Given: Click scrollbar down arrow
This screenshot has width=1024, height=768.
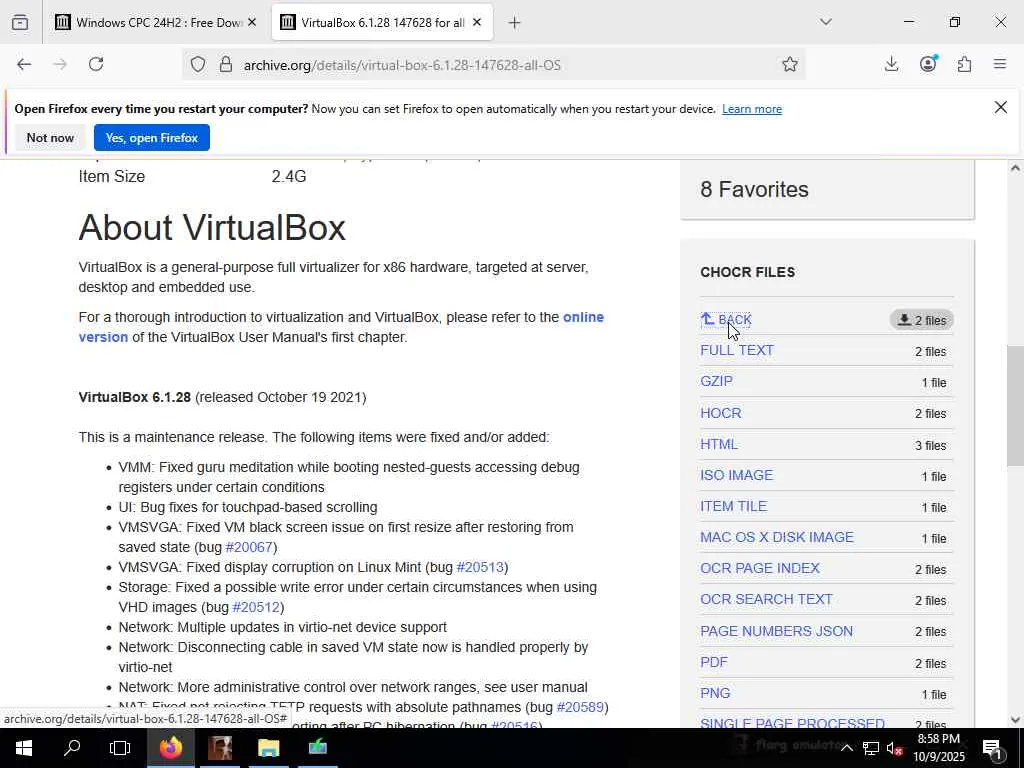Looking at the screenshot, I should tap(1016, 720).
